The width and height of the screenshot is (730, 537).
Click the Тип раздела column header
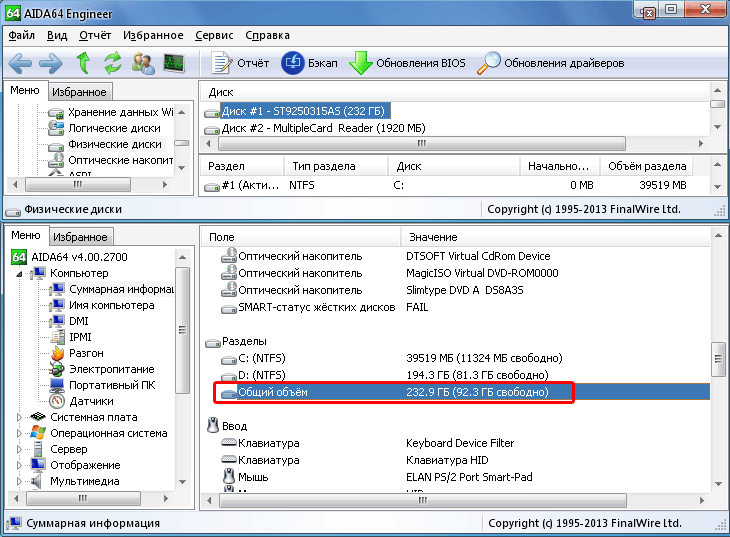[336, 166]
